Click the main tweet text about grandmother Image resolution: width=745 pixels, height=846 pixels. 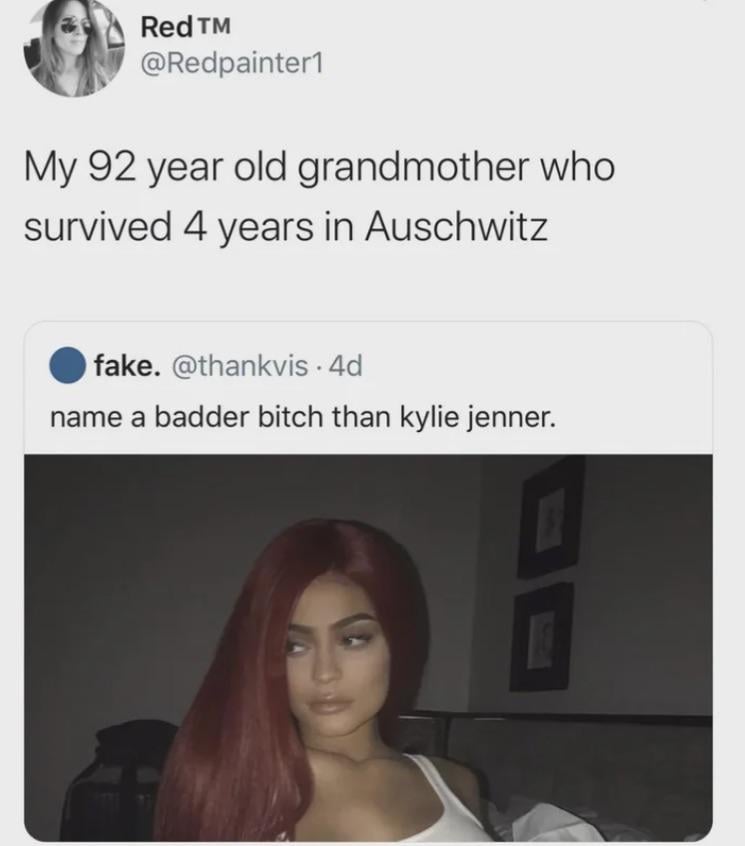(x=319, y=196)
